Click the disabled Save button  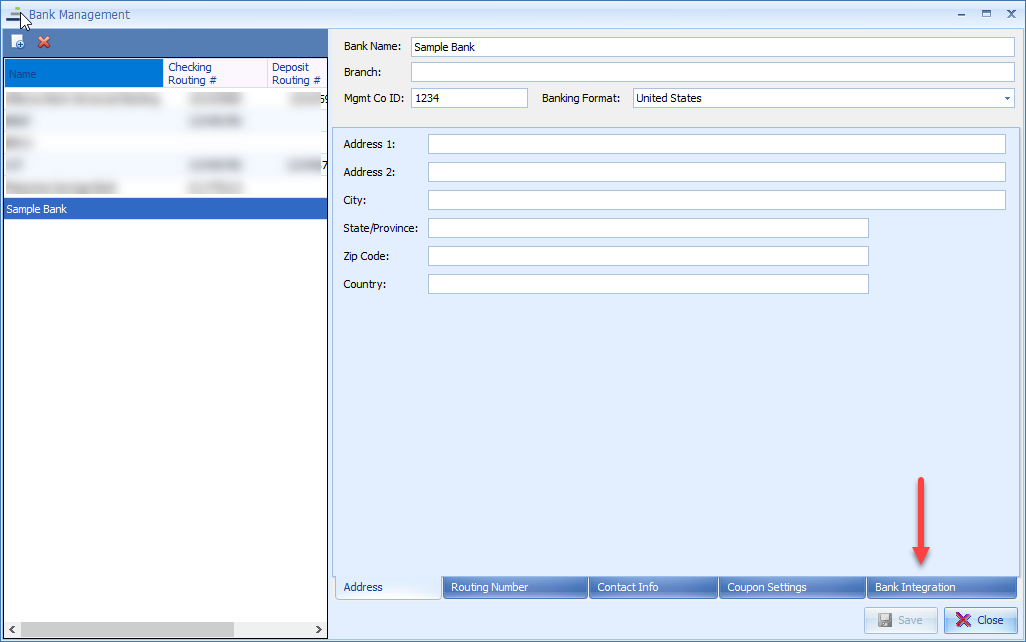pyautogui.click(x=900, y=620)
